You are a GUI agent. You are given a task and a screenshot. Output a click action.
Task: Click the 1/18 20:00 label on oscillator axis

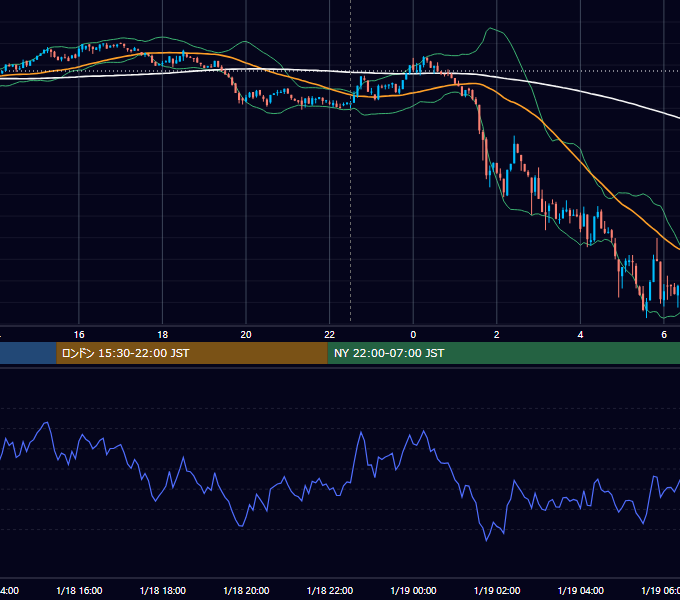(x=246, y=590)
